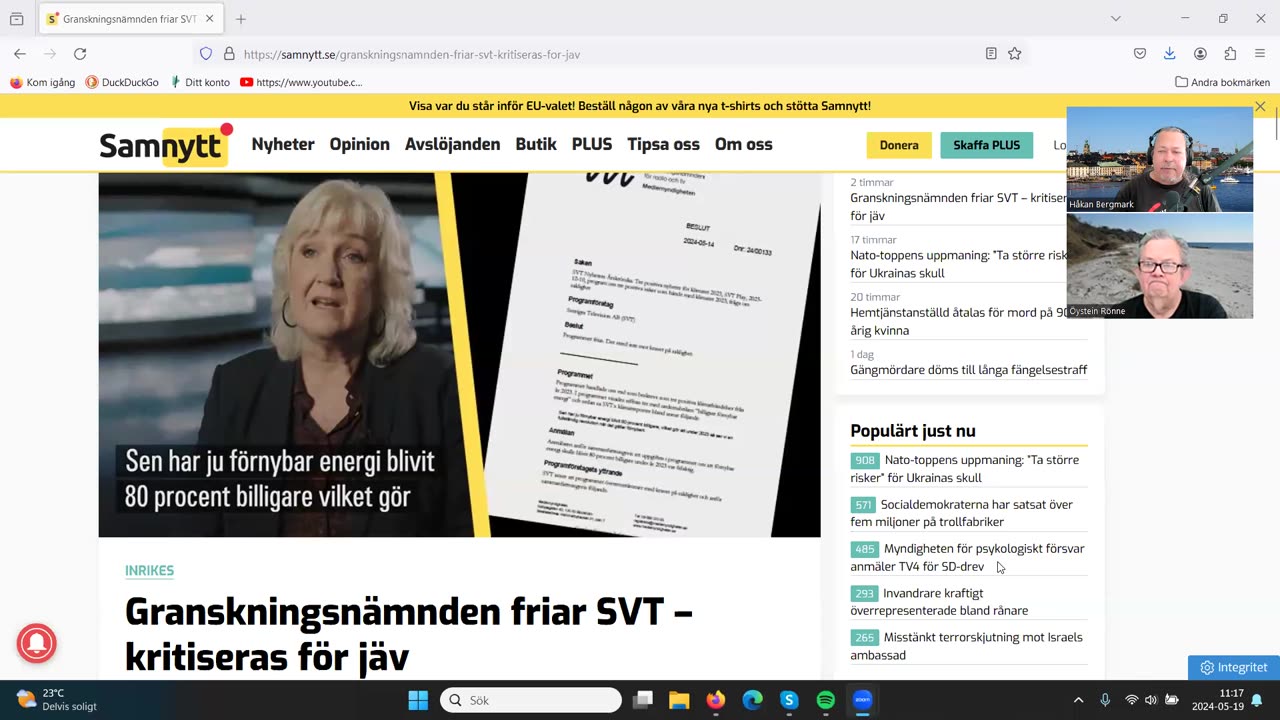Dismiss the yellow EU-valet banner
The image size is (1280, 720).
pos(1260,106)
